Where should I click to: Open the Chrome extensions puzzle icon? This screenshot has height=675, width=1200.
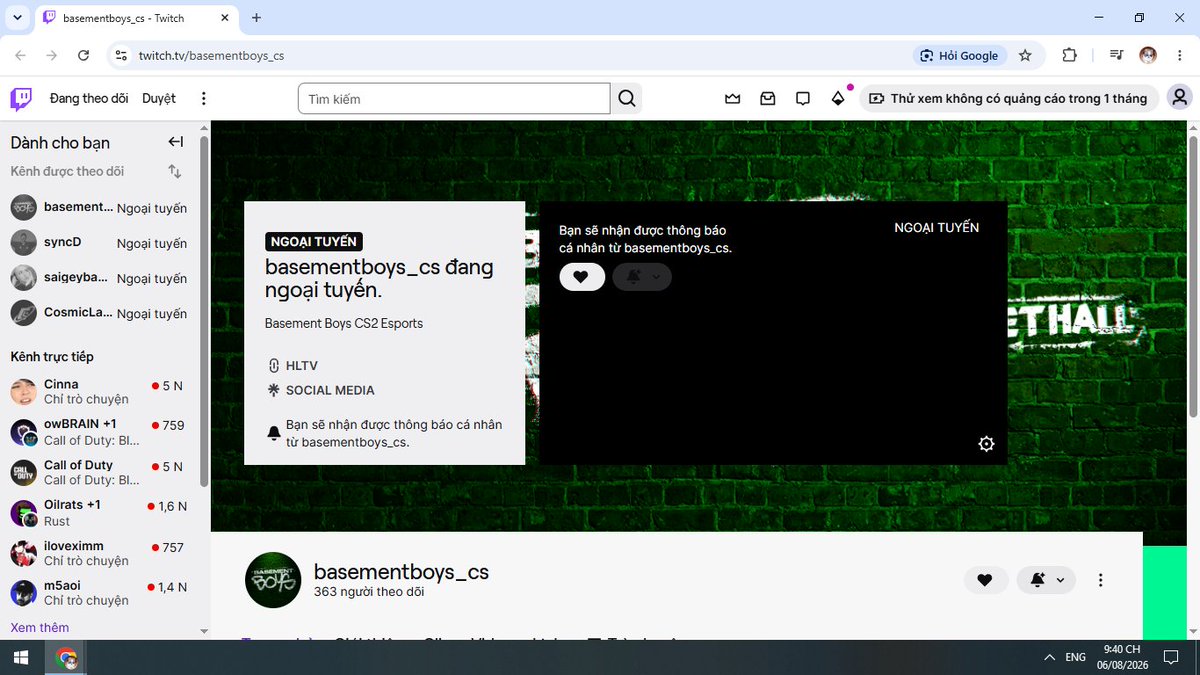pyautogui.click(x=1069, y=56)
